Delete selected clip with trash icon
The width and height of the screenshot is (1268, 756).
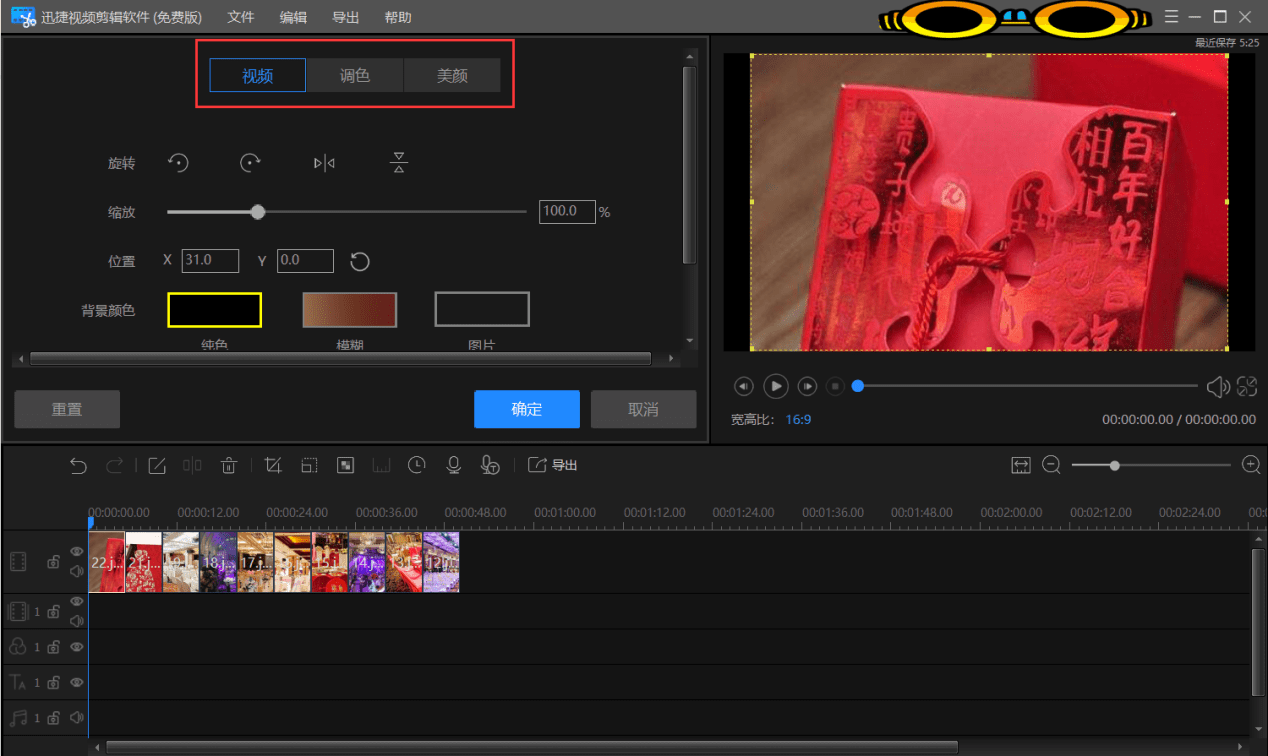[x=229, y=465]
